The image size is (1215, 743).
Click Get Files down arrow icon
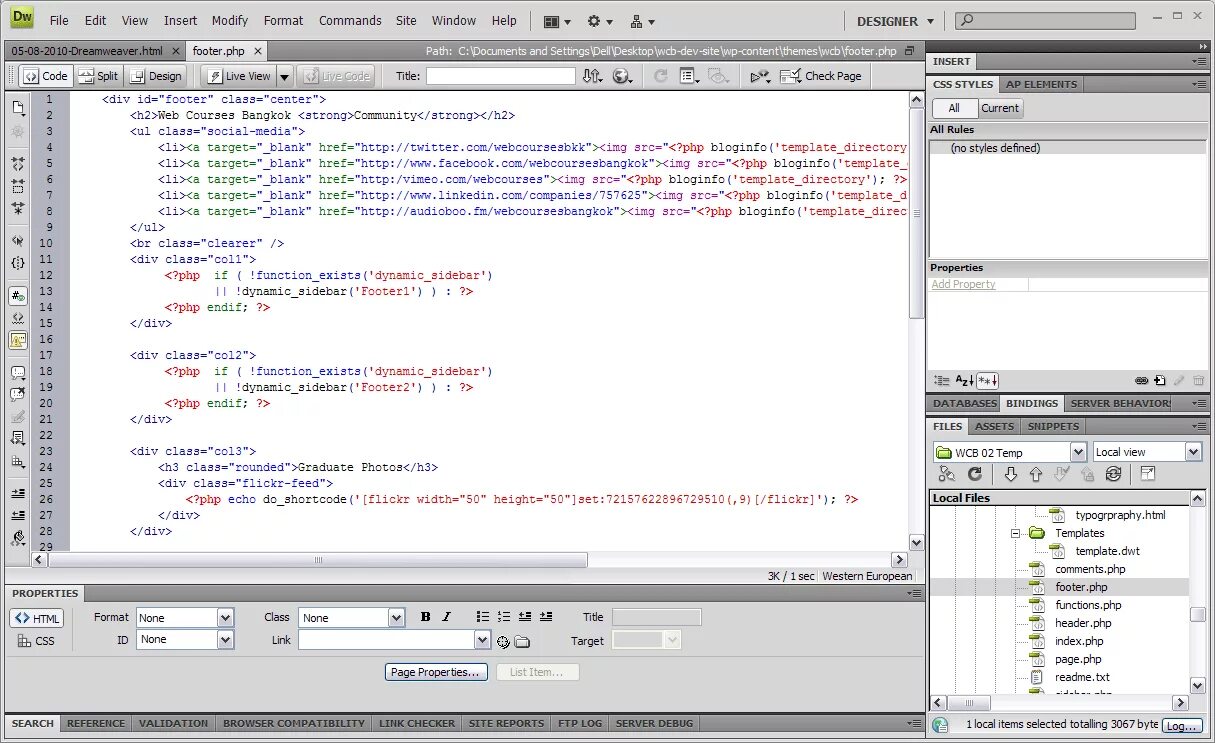tap(1010, 474)
